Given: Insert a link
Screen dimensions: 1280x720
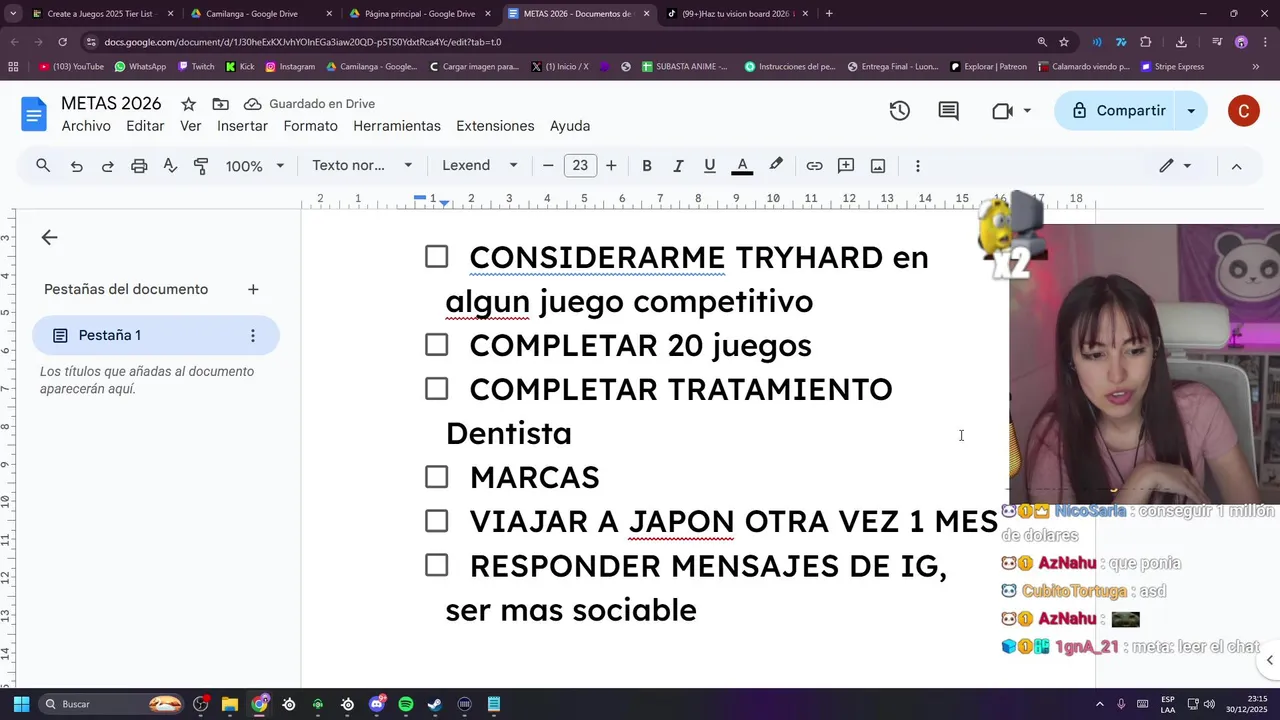Looking at the screenshot, I should (815, 166).
